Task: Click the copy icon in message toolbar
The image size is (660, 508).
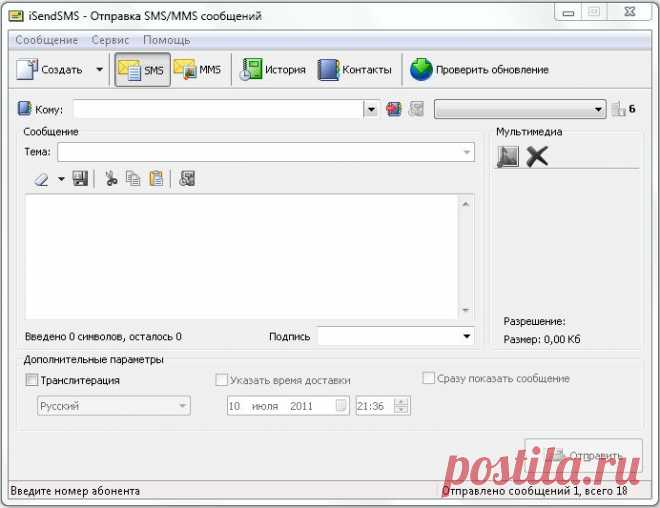Action: 133,179
